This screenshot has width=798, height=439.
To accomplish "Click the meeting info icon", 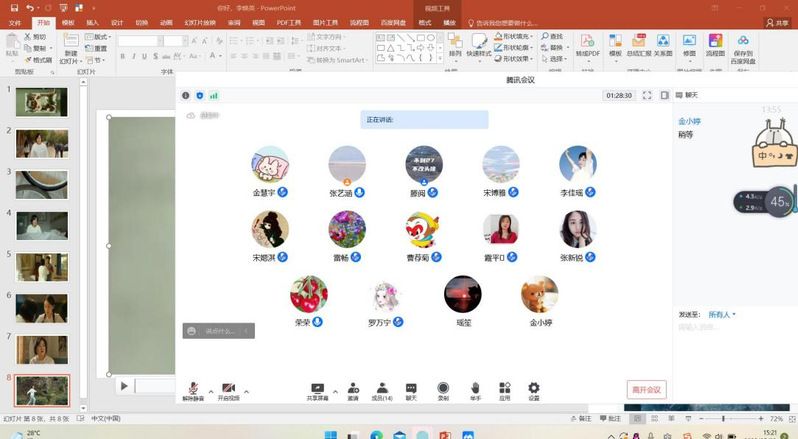I will tap(186, 96).
